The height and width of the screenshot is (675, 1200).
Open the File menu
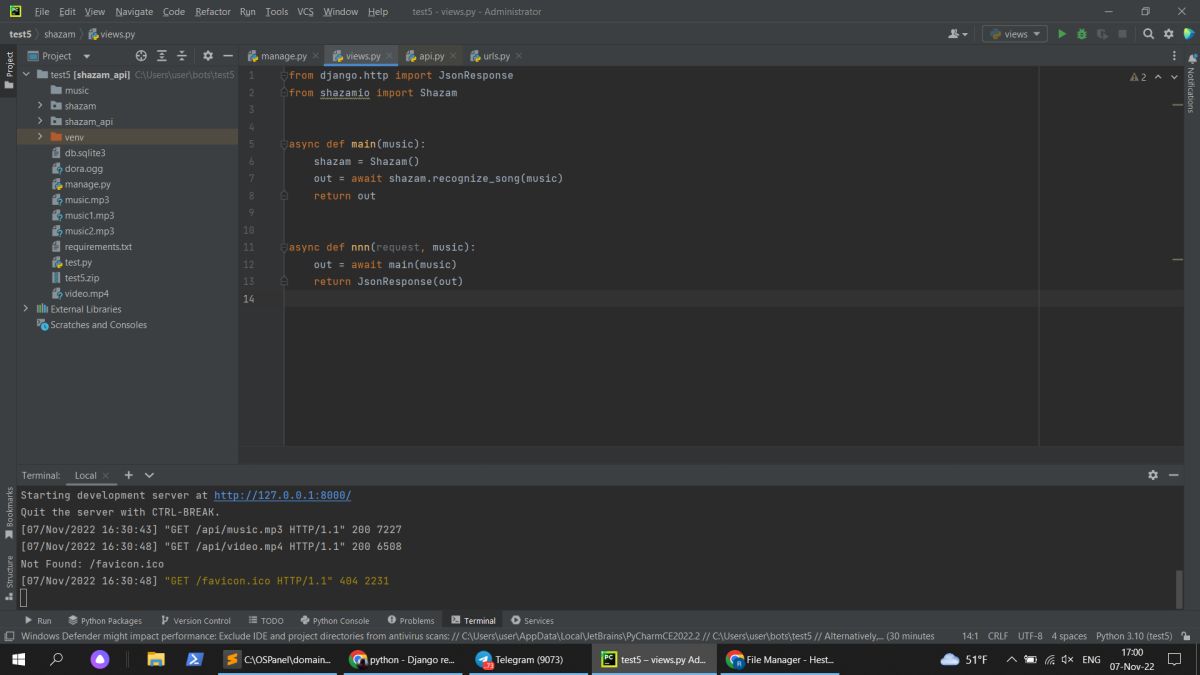[42, 12]
